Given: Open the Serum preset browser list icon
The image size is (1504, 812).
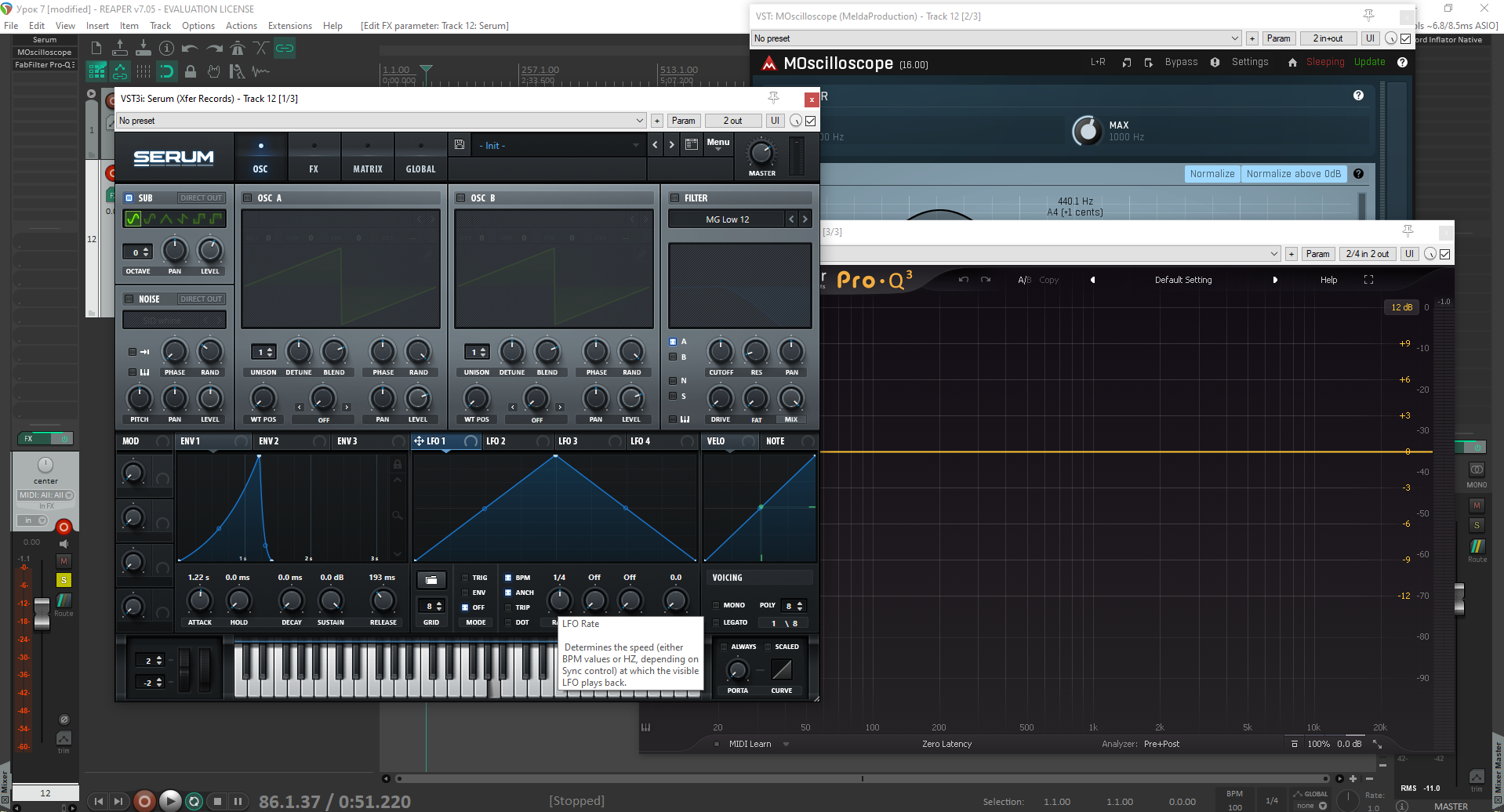Looking at the screenshot, I should coord(691,145).
